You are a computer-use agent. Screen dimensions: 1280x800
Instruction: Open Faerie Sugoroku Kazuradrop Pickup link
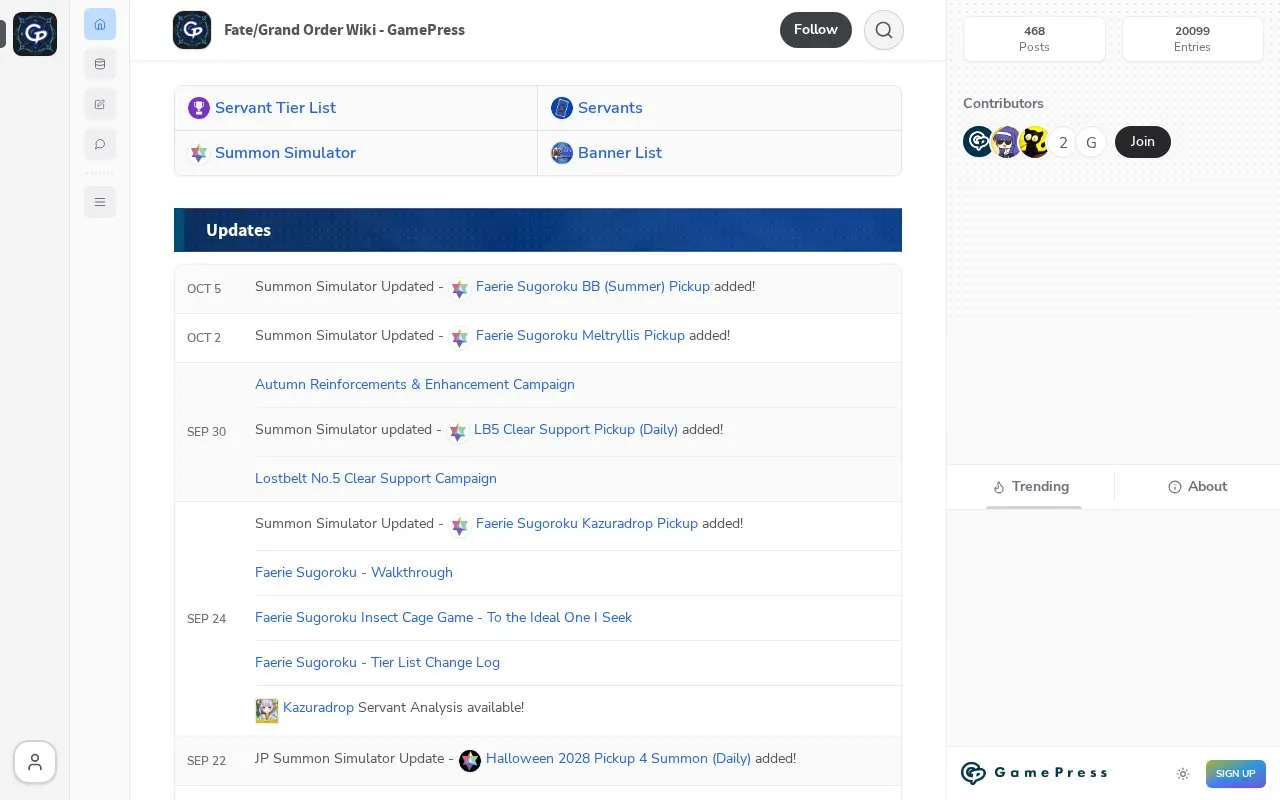coord(587,524)
